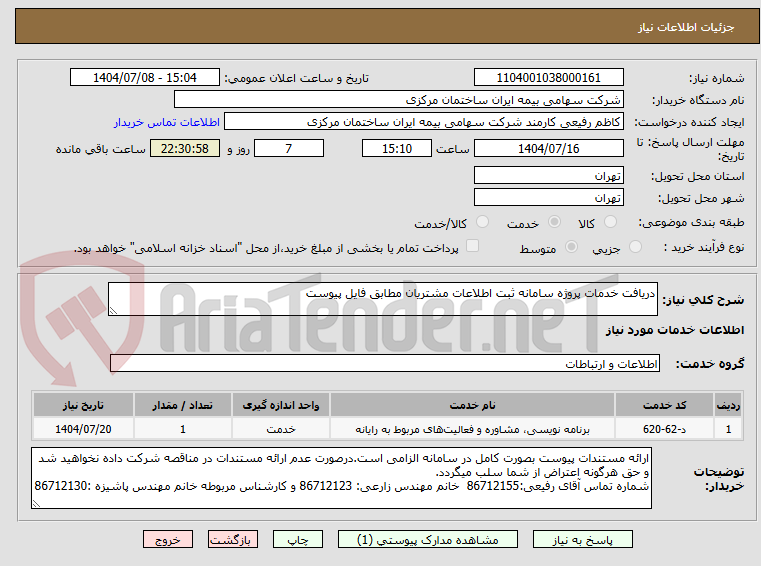Click the گروه خدمت field اطلاعات و ارتباطات

click(x=385, y=364)
